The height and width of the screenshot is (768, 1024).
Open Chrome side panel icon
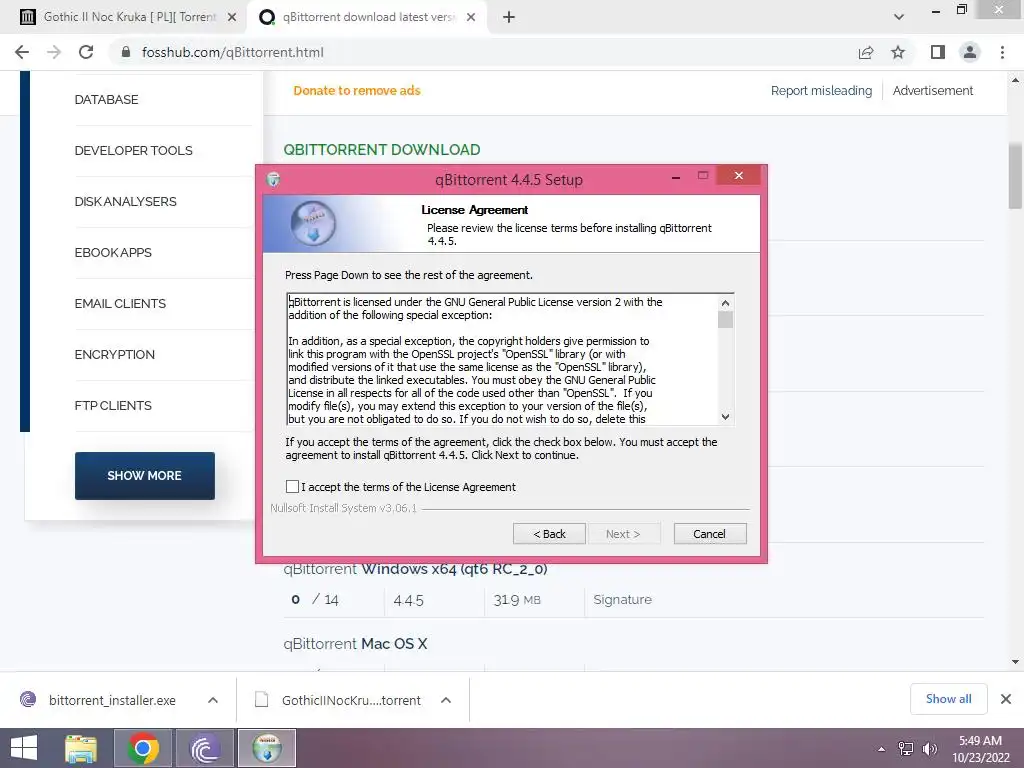coord(938,52)
